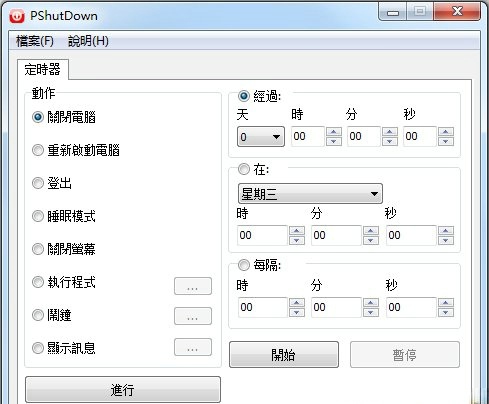Click the 分 field in 經過 group

[364, 136]
